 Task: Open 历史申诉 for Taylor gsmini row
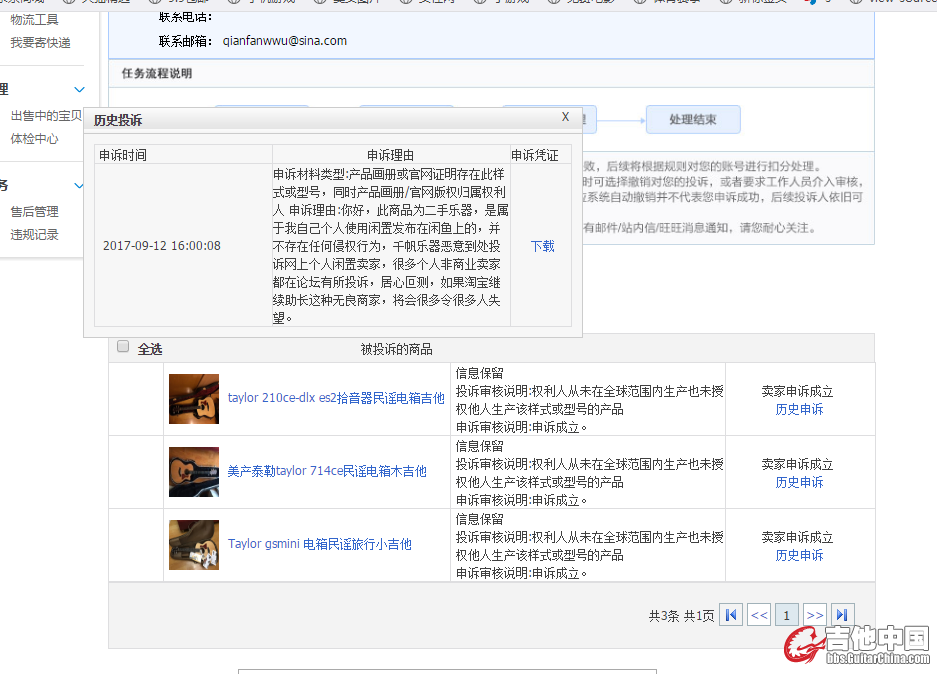pos(799,555)
